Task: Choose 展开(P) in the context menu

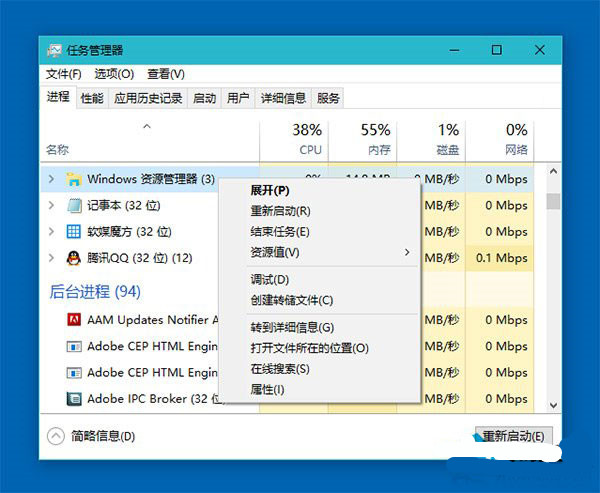Action: point(320,190)
